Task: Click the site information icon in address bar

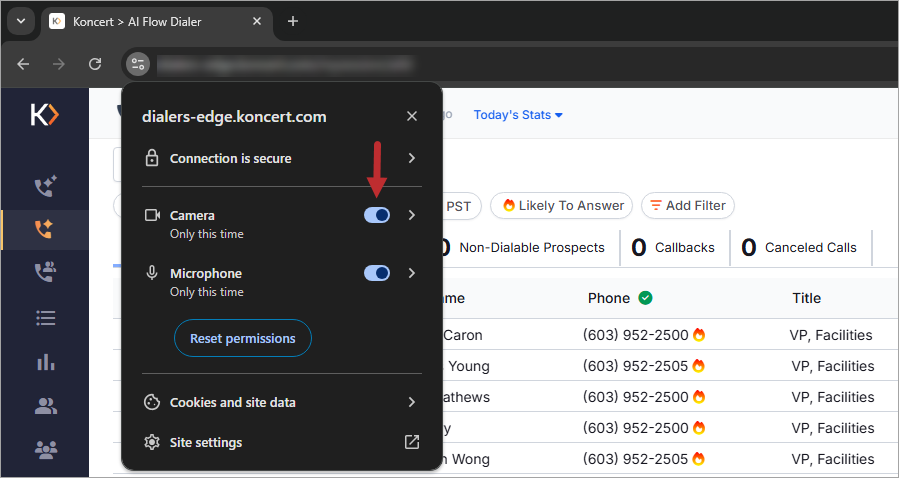Action: [x=138, y=64]
